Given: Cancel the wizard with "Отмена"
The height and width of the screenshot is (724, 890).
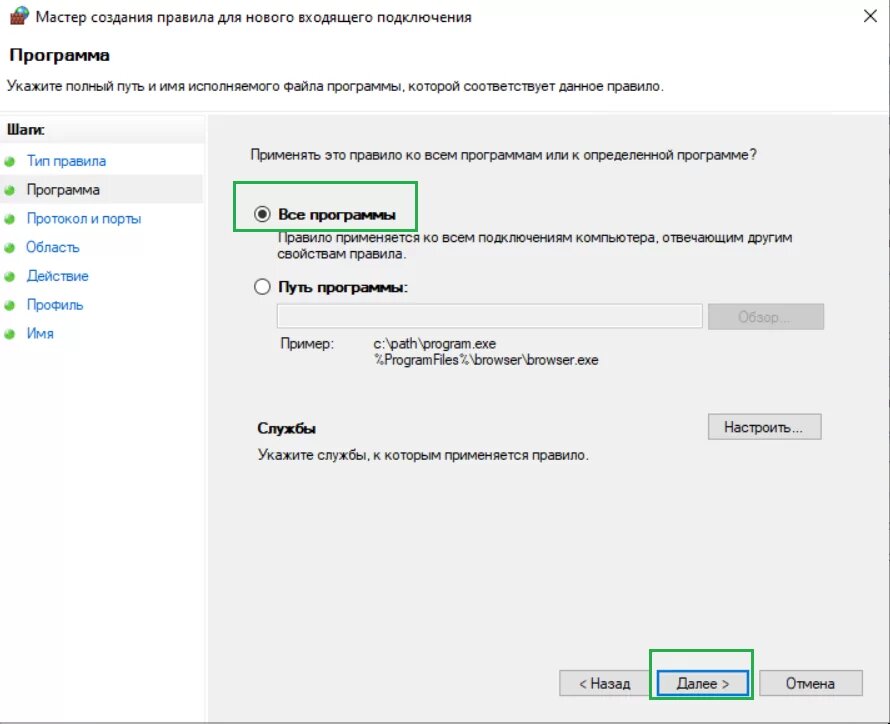Looking at the screenshot, I should click(x=810, y=683).
